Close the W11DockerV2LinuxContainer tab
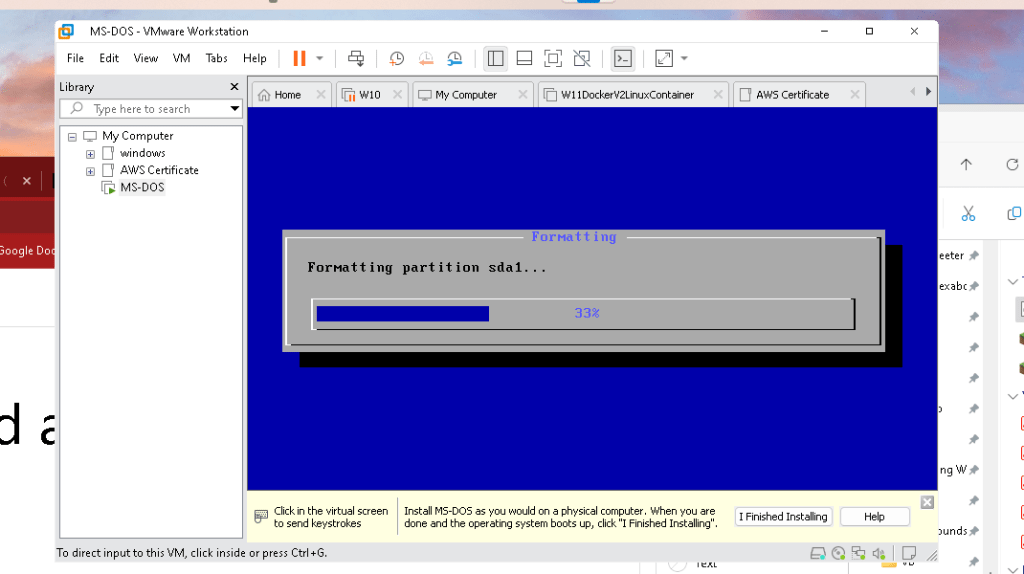This screenshot has width=1024, height=574. click(x=718, y=95)
